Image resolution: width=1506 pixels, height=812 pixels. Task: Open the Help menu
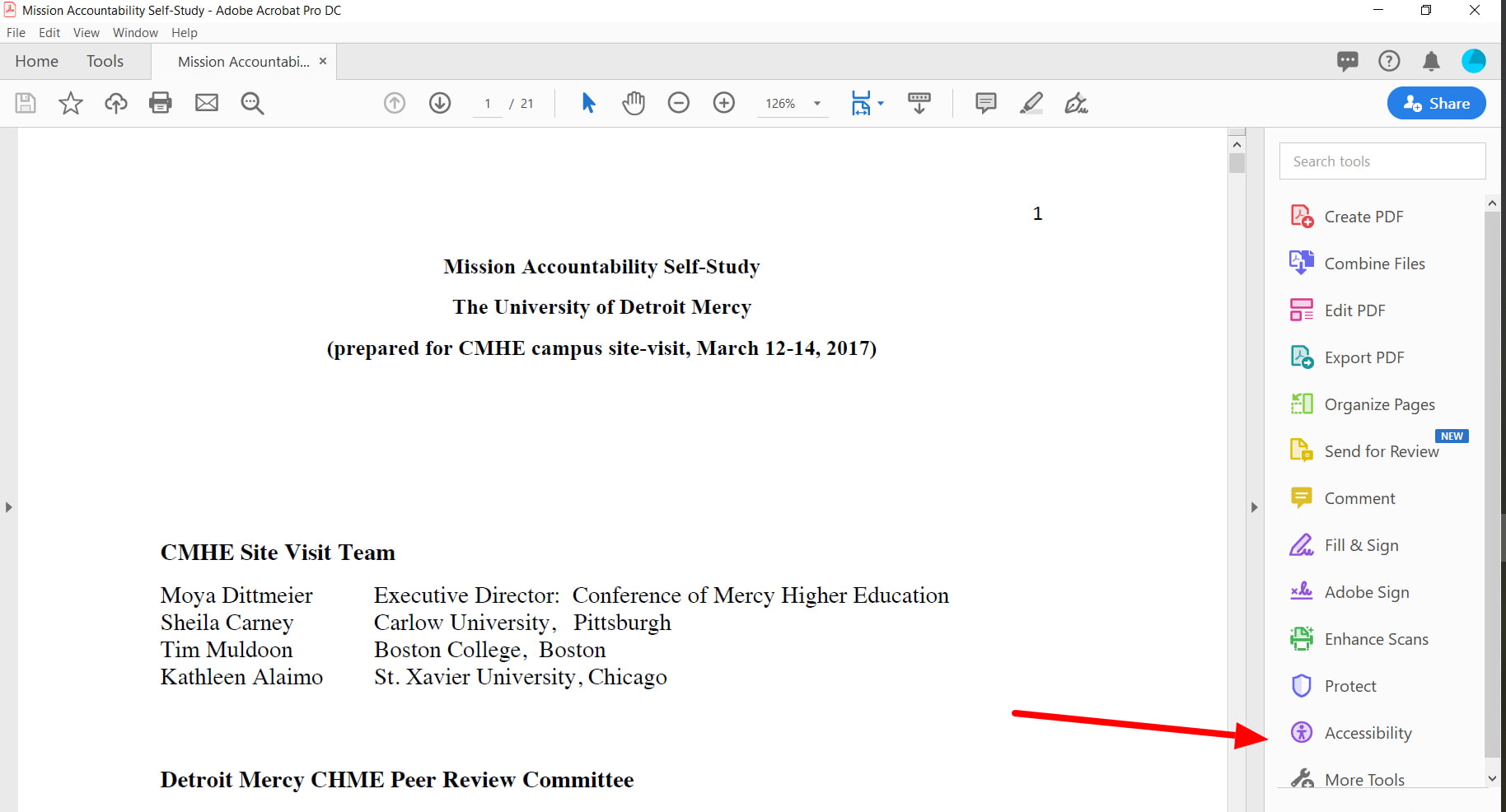click(185, 33)
